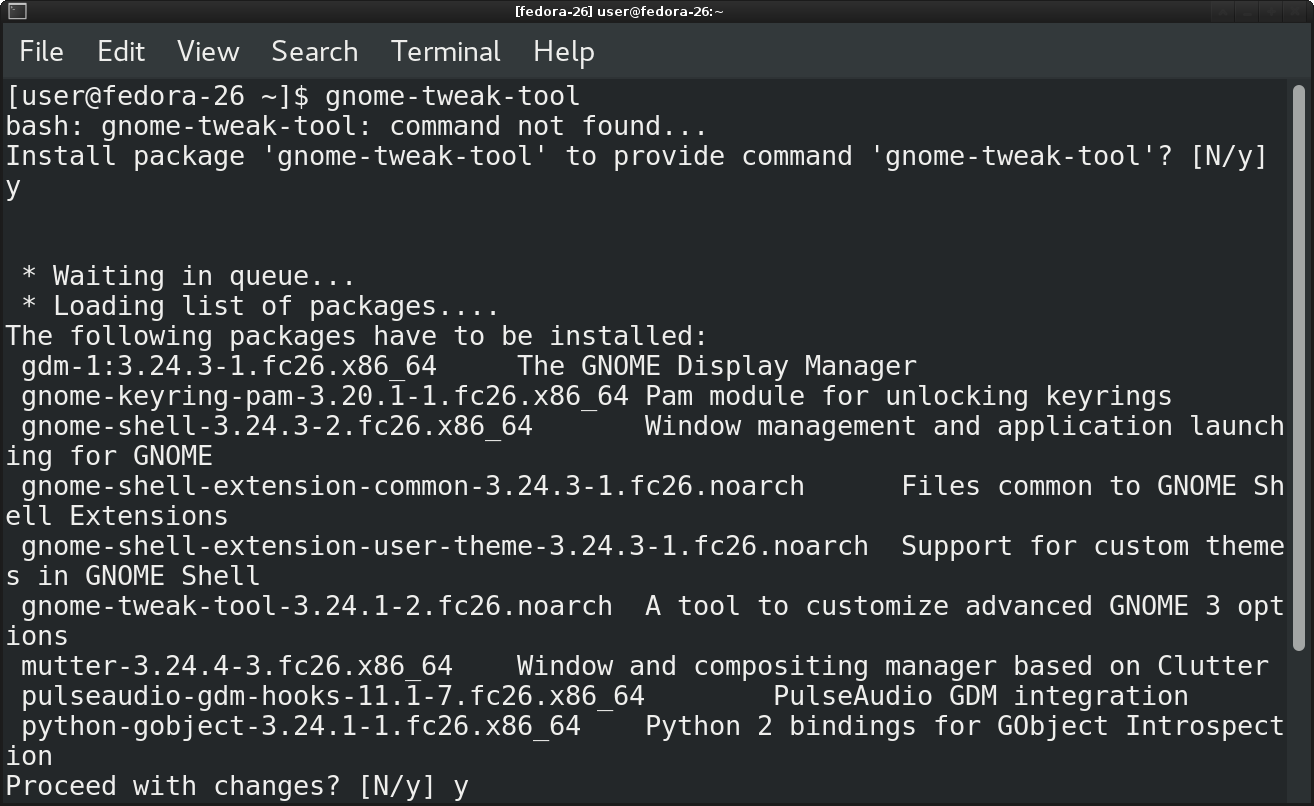Click 'Proceed with changes? [N/y] y' line
The image size is (1314, 806).
pyautogui.click(x=237, y=786)
